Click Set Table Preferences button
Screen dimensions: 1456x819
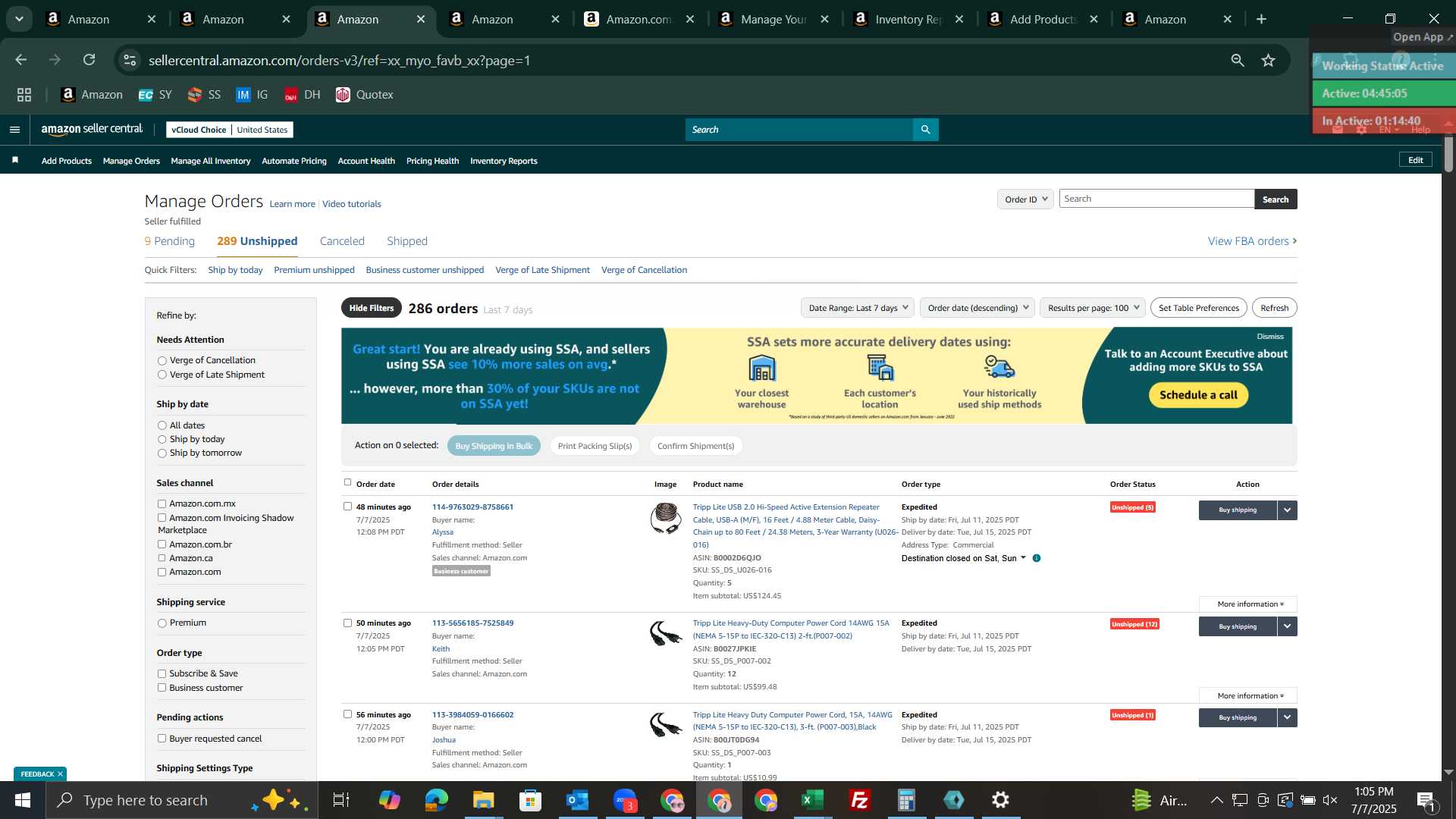tap(1198, 308)
